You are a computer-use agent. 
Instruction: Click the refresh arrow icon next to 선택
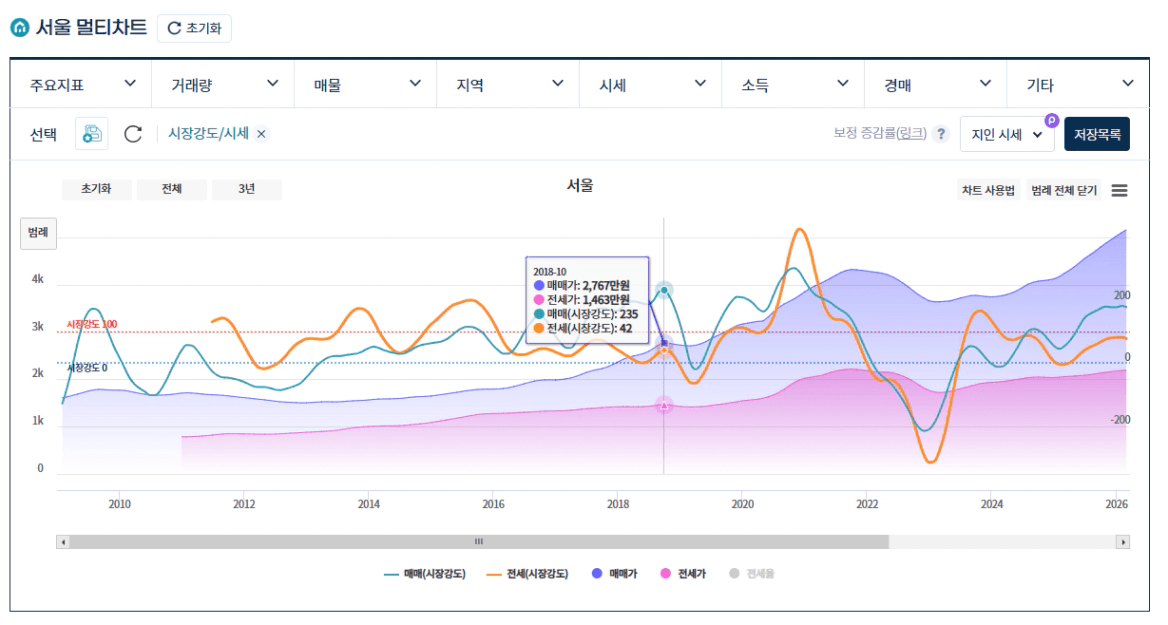[x=133, y=134]
